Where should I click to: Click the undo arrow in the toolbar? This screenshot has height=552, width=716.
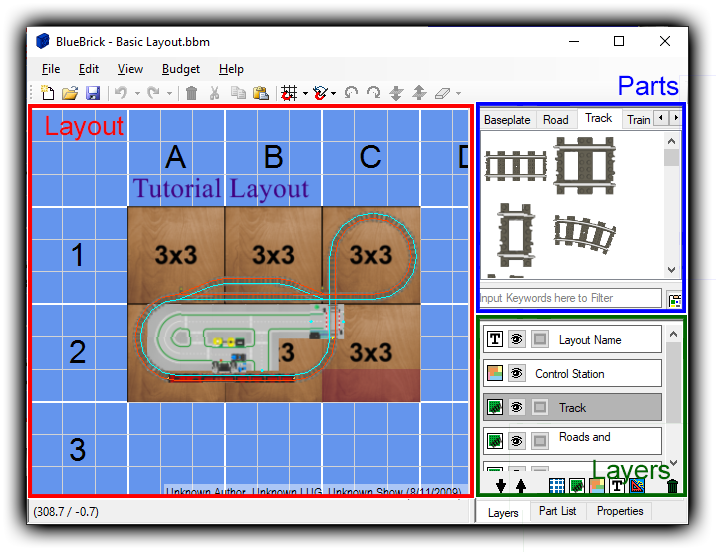(121, 93)
